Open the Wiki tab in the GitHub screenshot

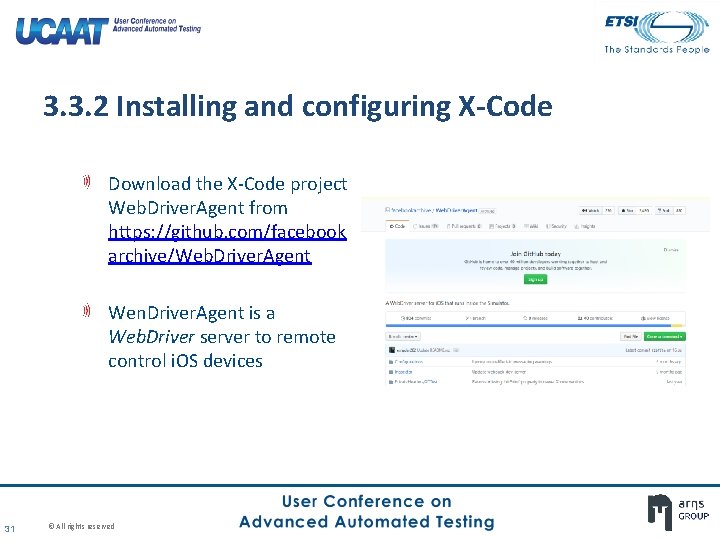(x=531, y=226)
